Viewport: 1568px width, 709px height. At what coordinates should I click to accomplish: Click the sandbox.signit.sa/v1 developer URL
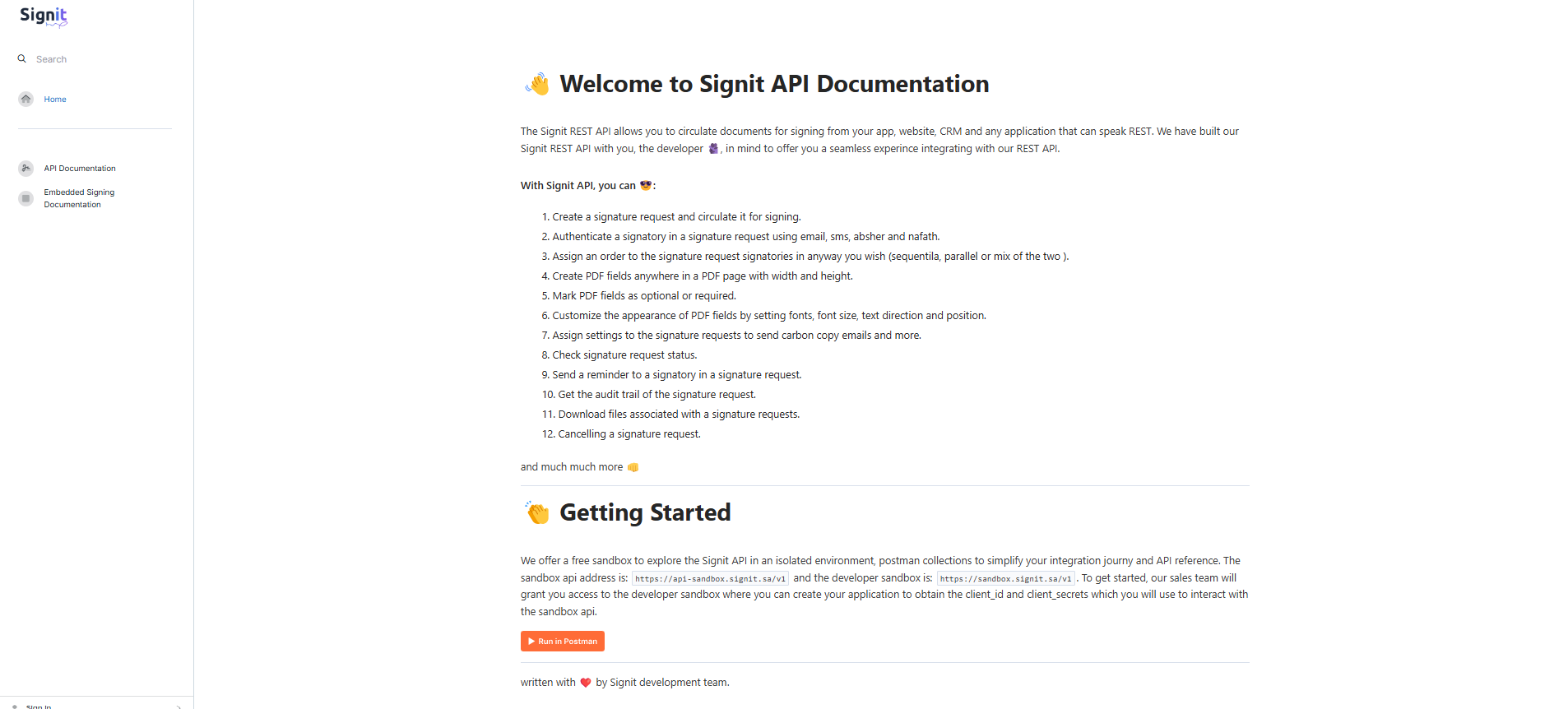tap(1005, 579)
